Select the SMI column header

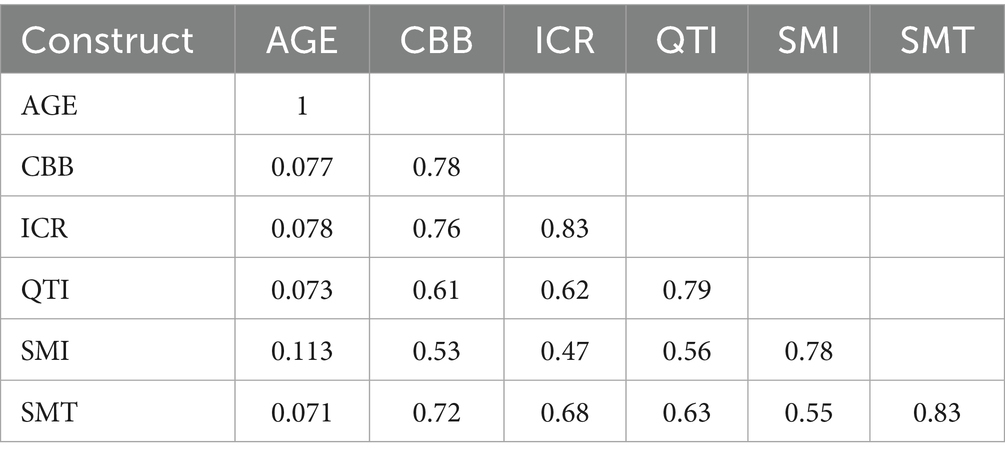808,40
